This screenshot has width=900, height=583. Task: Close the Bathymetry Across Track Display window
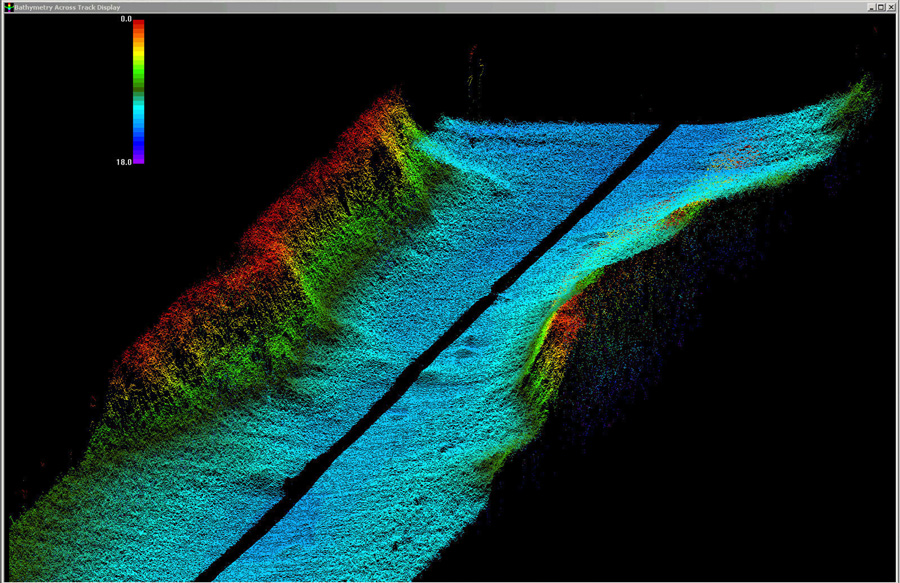(892, 6)
